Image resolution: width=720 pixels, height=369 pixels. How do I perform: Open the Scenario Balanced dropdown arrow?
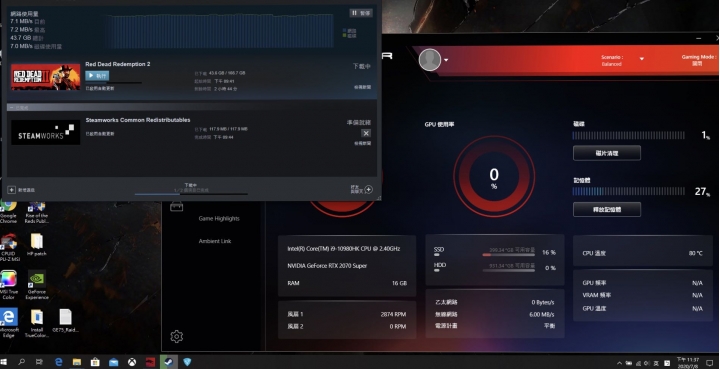click(641, 59)
